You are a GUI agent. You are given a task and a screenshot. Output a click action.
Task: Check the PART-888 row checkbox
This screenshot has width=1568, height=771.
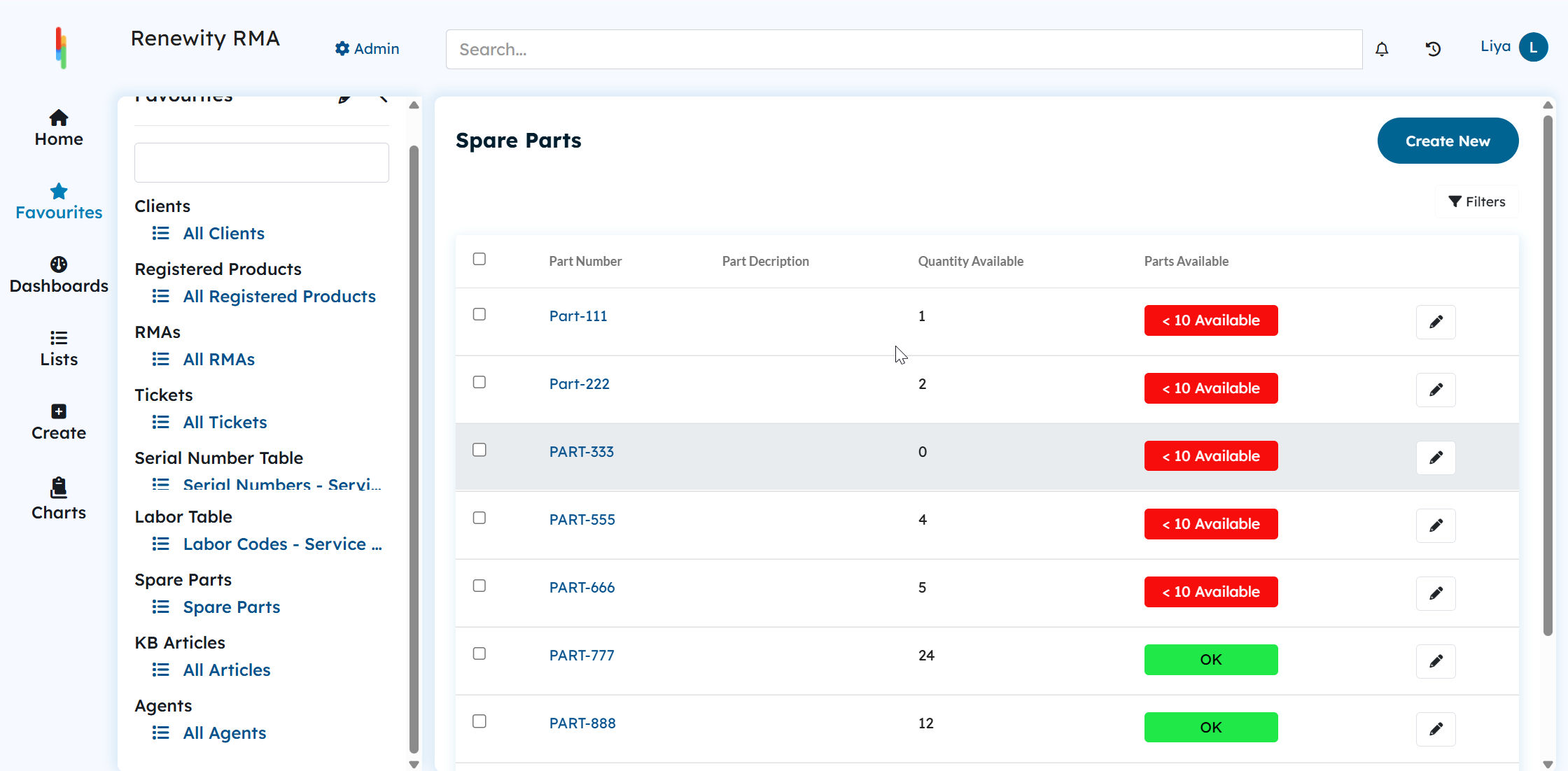[x=479, y=721]
